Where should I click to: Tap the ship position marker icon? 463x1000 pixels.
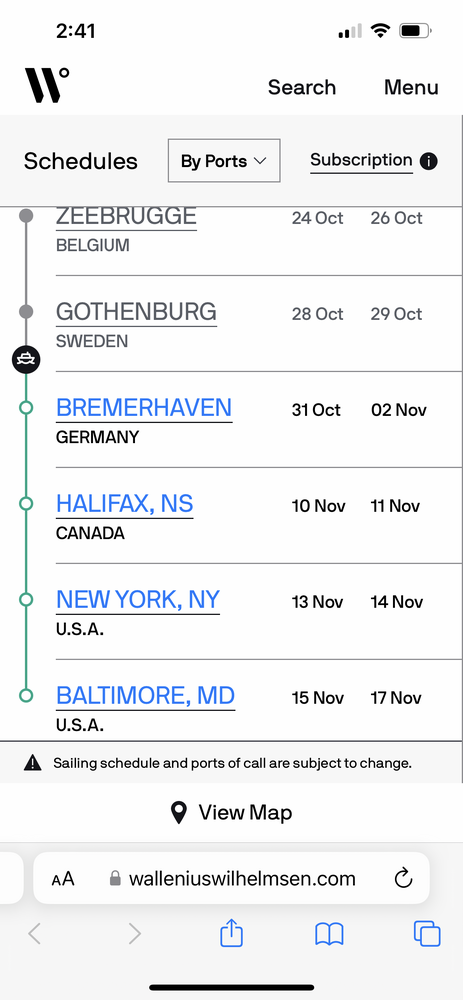pyautogui.click(x=26, y=360)
